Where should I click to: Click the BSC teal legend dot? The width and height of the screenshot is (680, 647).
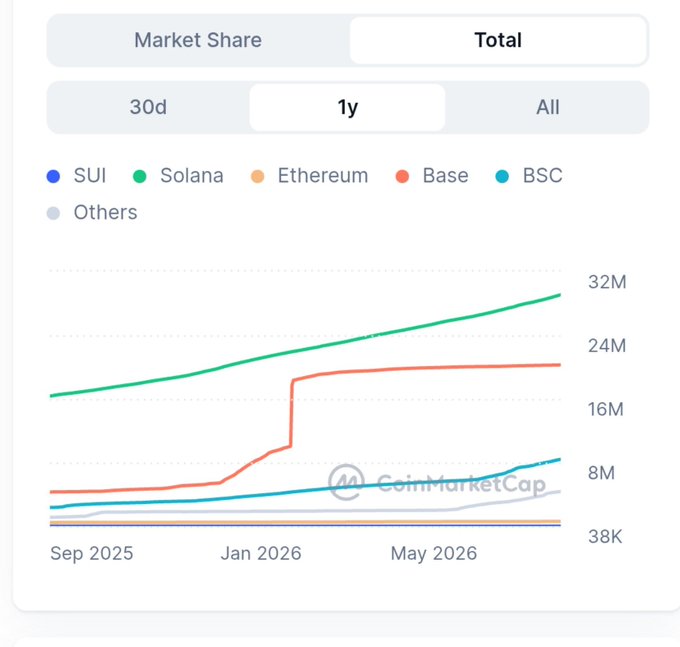click(x=502, y=176)
